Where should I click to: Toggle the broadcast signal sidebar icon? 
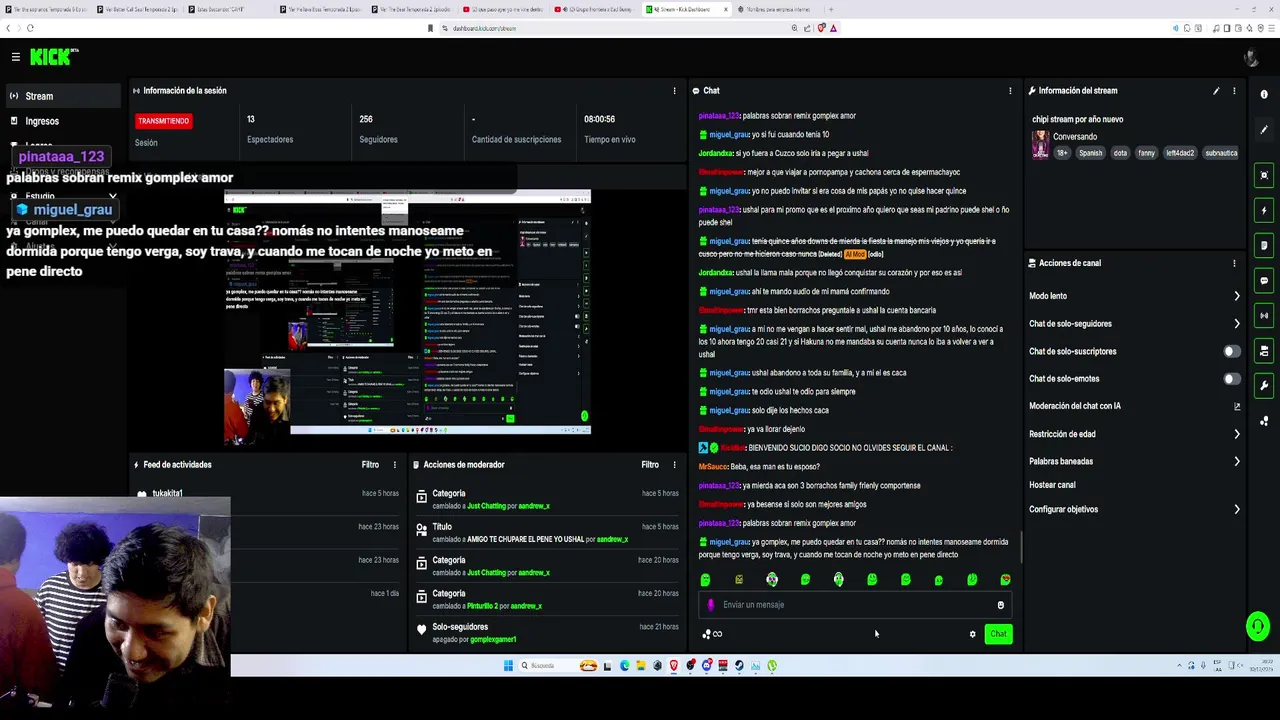1264,316
